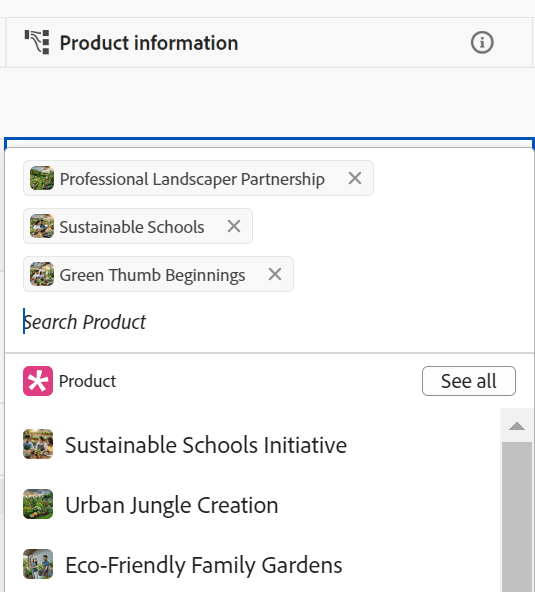The image size is (535, 592).
Task: Click Sustainable Schools Initiative thumbnail image
Action: tap(38, 444)
